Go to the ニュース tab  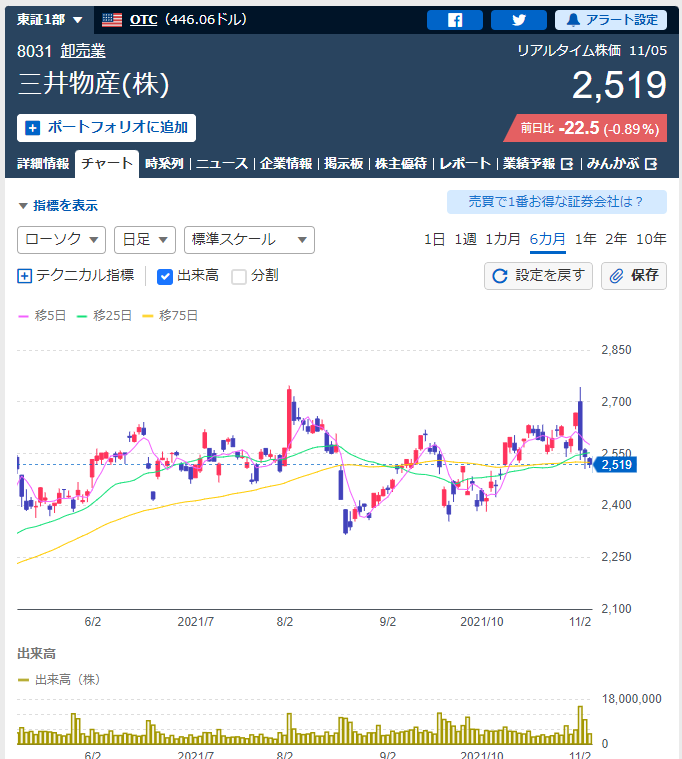[x=222, y=164]
